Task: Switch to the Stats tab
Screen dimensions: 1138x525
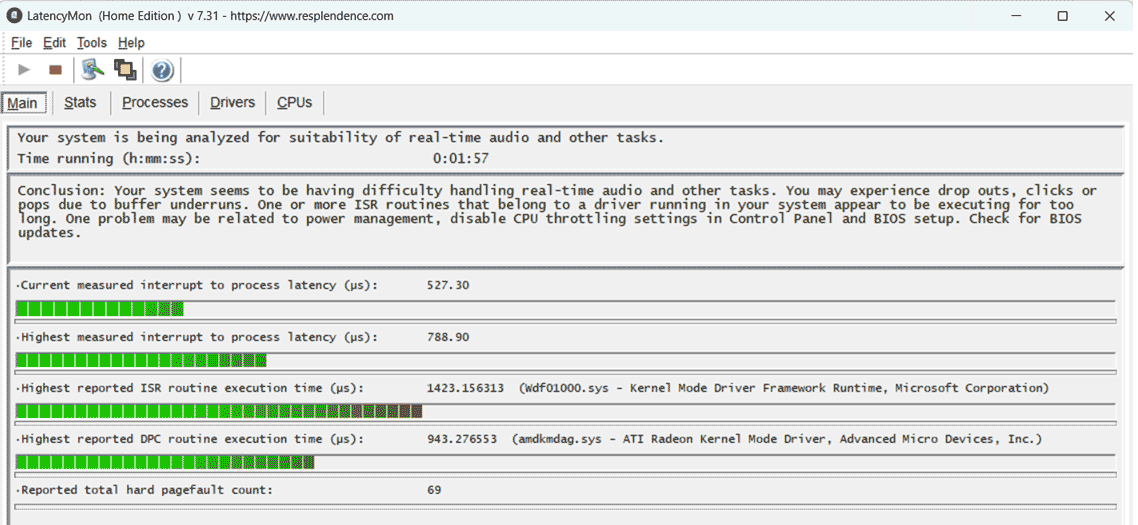Action: pos(80,102)
